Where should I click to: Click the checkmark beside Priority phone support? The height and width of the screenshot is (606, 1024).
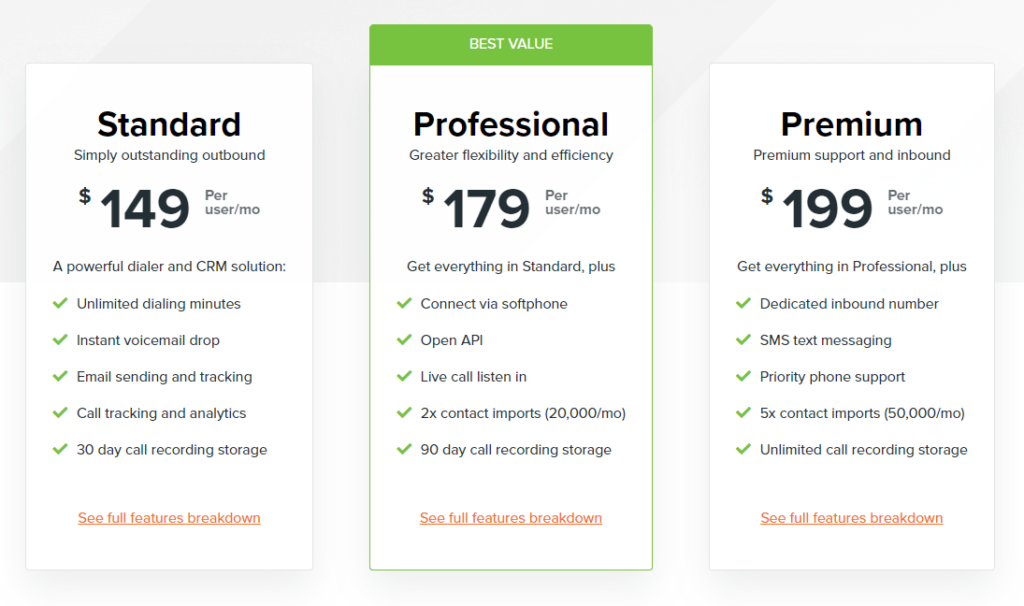point(743,376)
